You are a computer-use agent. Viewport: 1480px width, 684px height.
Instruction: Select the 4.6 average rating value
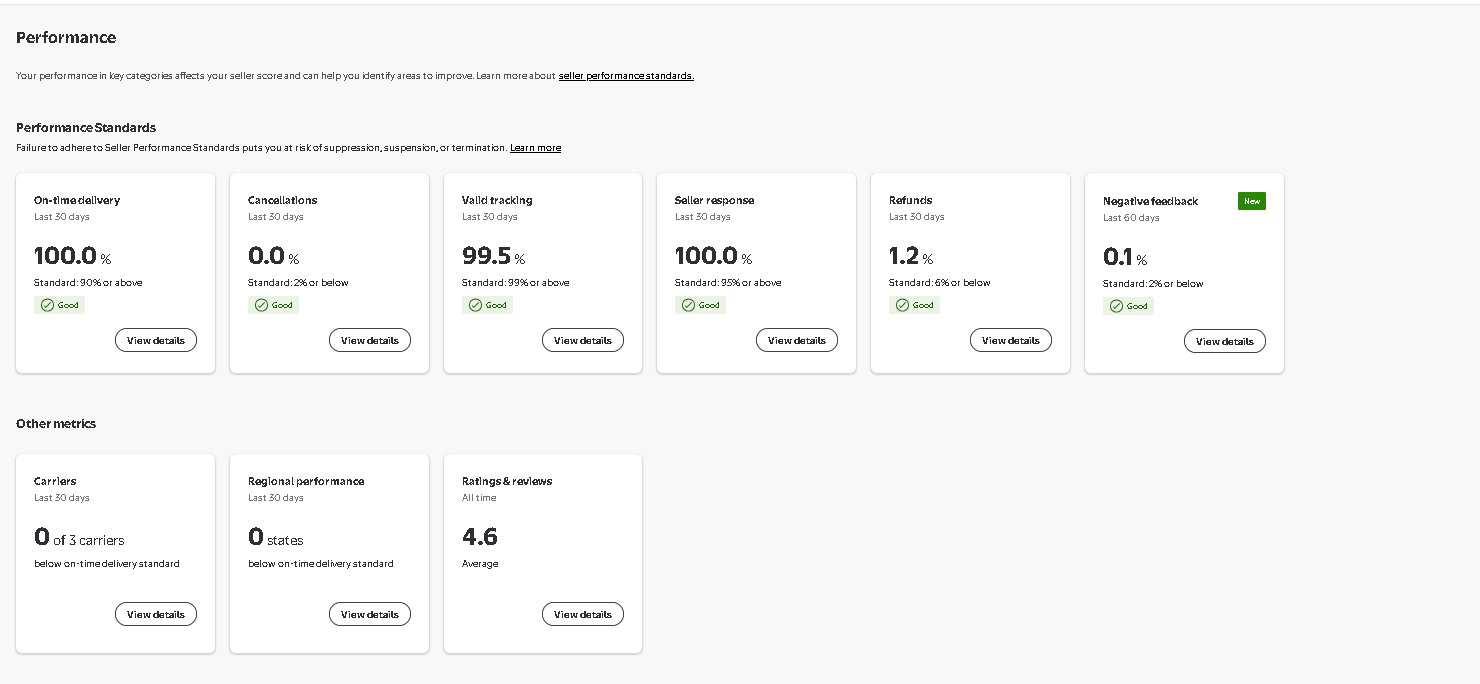click(480, 537)
